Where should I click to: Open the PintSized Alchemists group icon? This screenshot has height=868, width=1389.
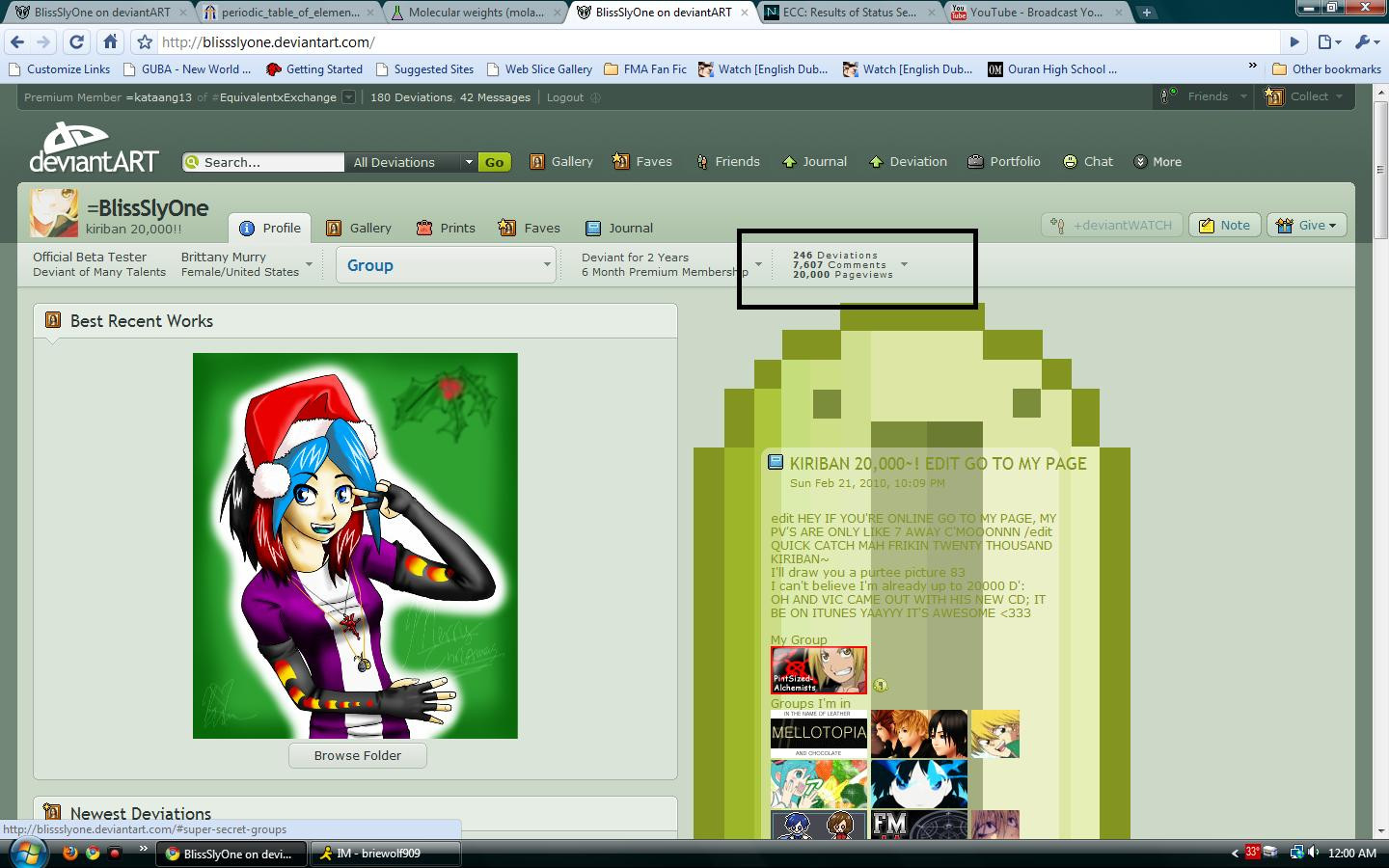(x=819, y=670)
